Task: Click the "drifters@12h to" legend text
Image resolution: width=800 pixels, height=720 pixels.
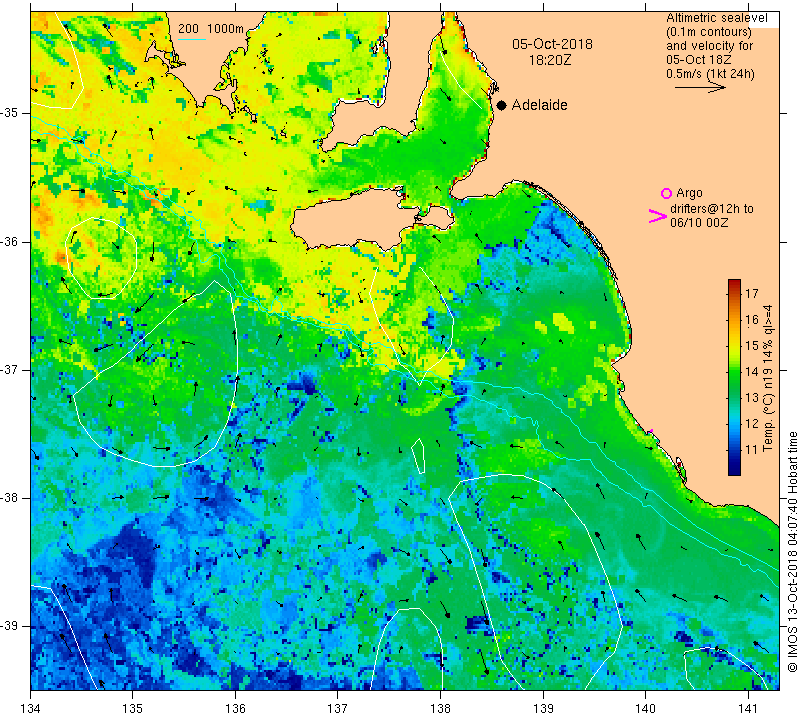Action: pos(711,209)
